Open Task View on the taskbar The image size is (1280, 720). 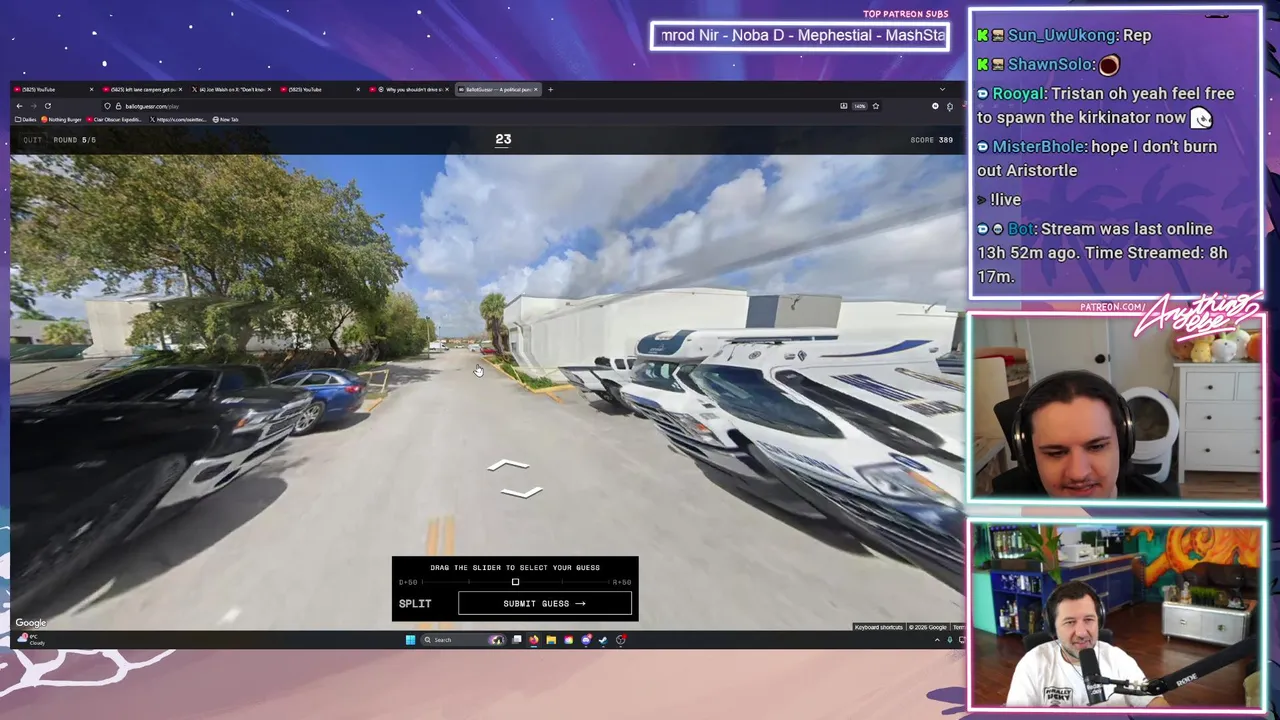click(x=516, y=640)
